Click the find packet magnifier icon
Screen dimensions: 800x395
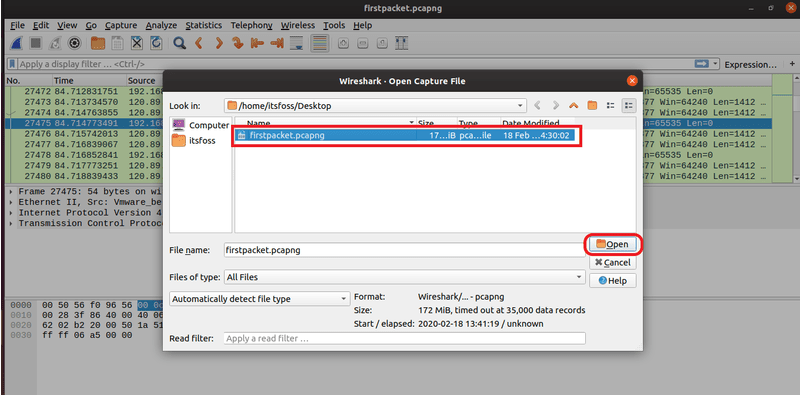179,43
